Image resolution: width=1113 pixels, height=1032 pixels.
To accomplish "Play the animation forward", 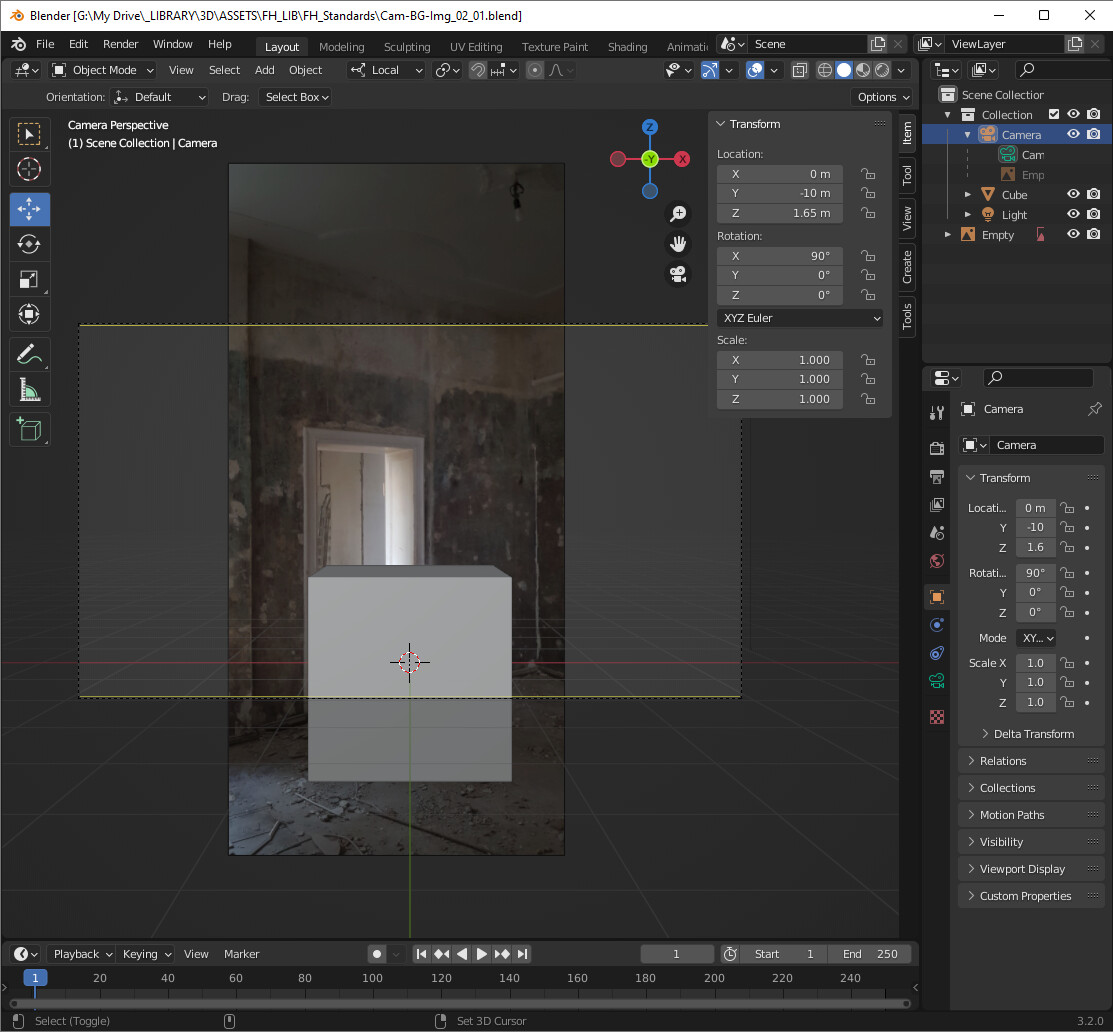I will coord(482,954).
